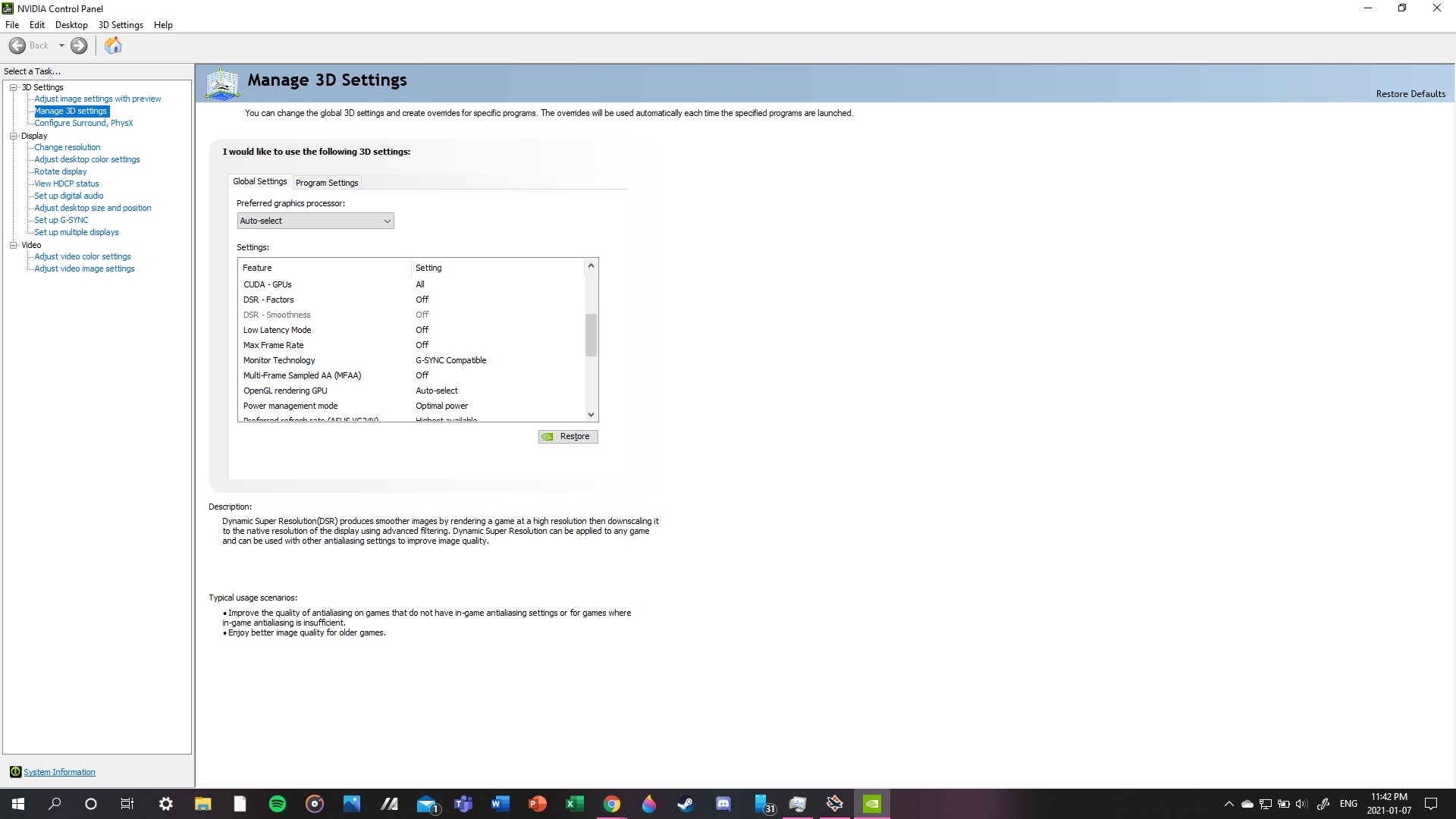Collapse the 3D Settings tree node
The width and height of the screenshot is (1456, 819).
click(13, 87)
